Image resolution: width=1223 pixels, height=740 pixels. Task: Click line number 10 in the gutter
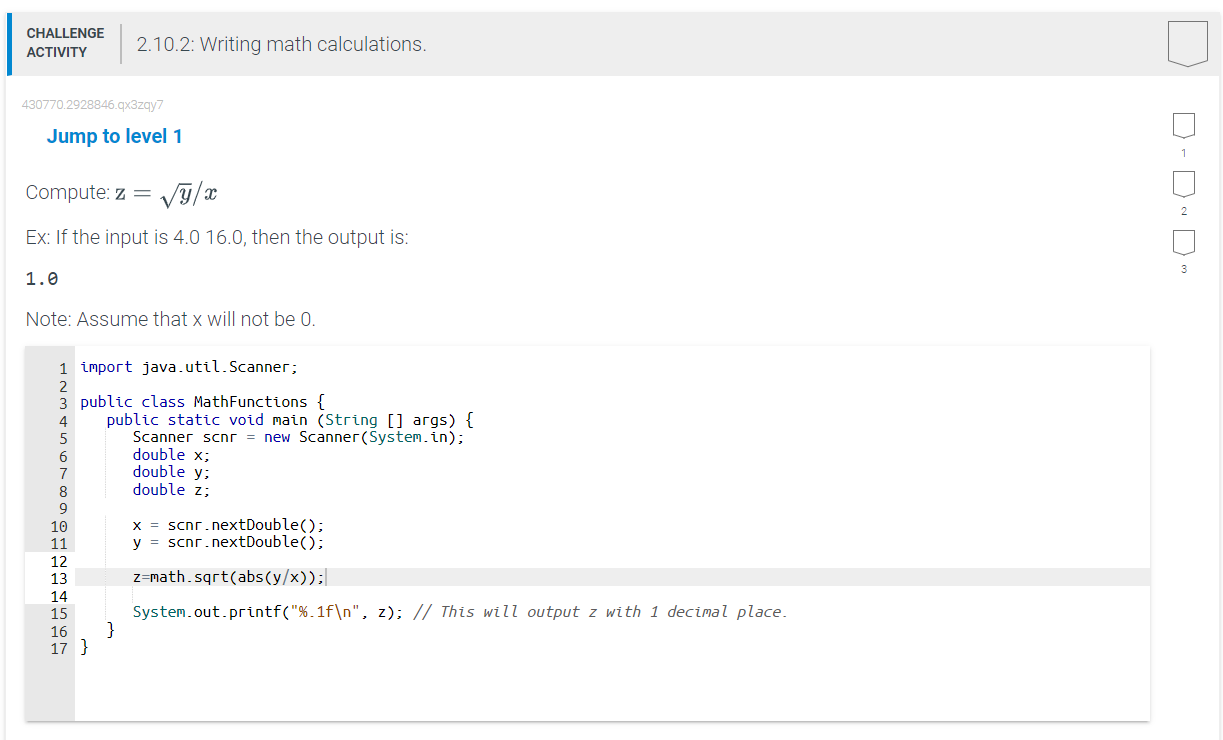tap(60, 525)
